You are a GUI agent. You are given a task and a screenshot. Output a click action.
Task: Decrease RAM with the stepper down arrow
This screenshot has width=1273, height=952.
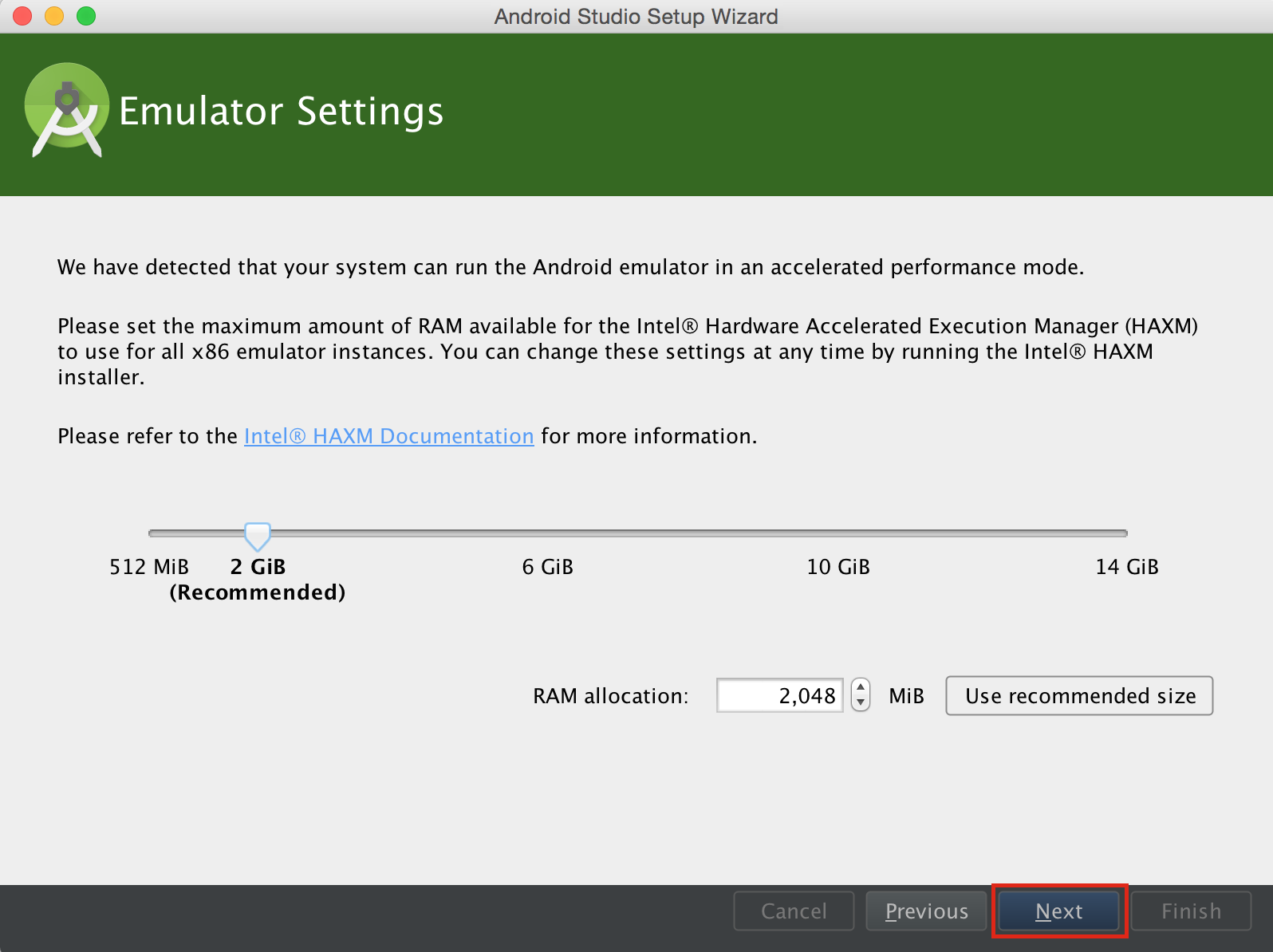click(861, 703)
